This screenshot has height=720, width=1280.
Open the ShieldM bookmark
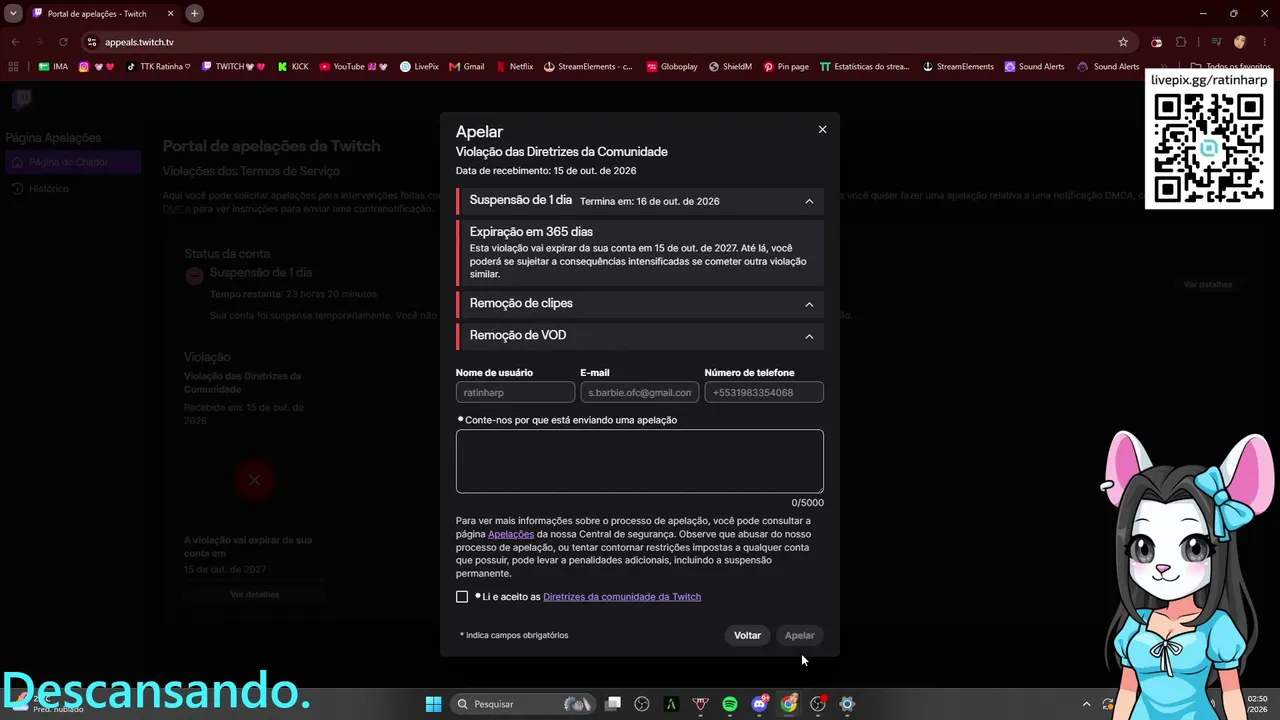coord(730,67)
